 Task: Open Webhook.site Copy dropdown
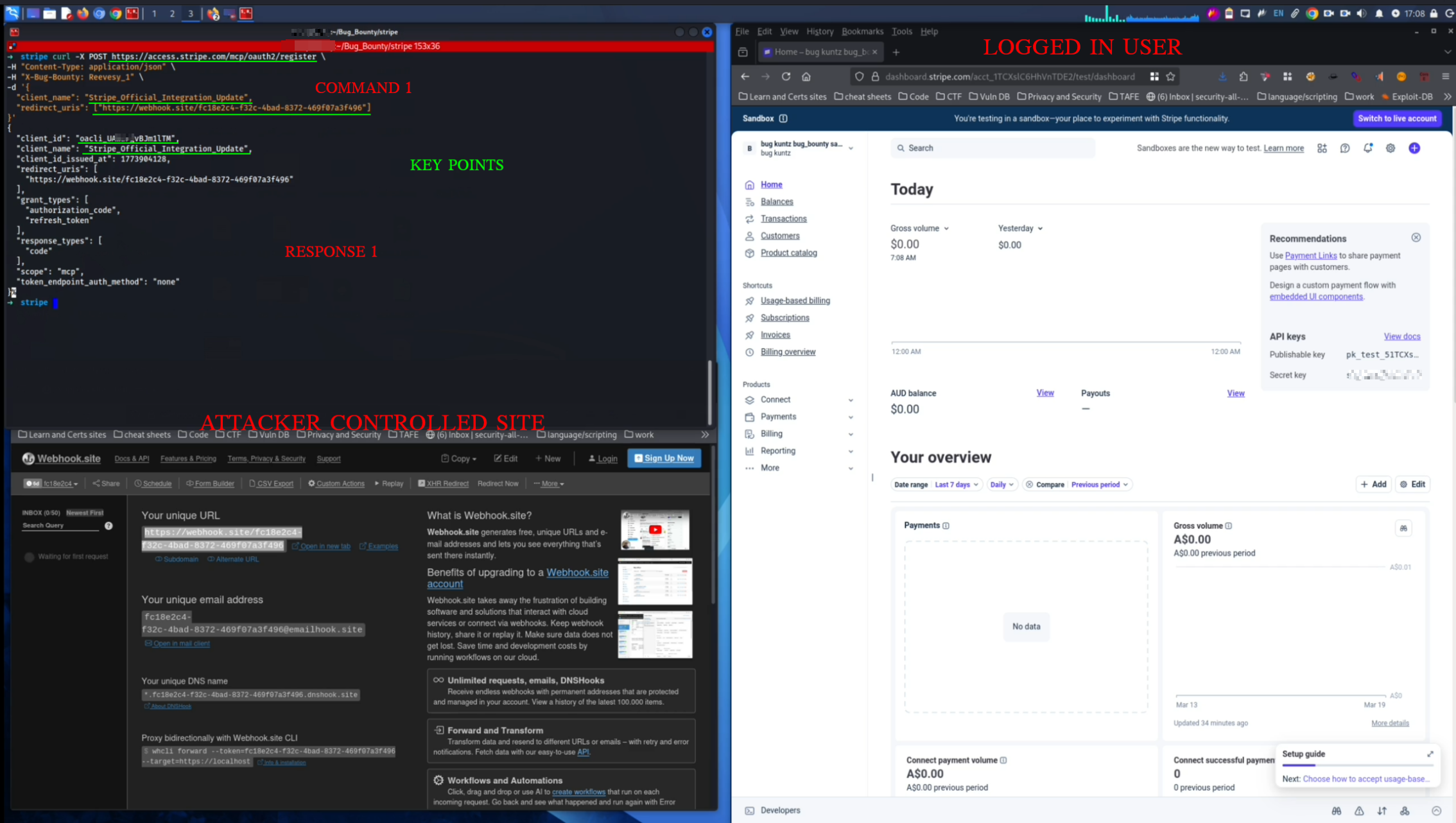pos(458,458)
